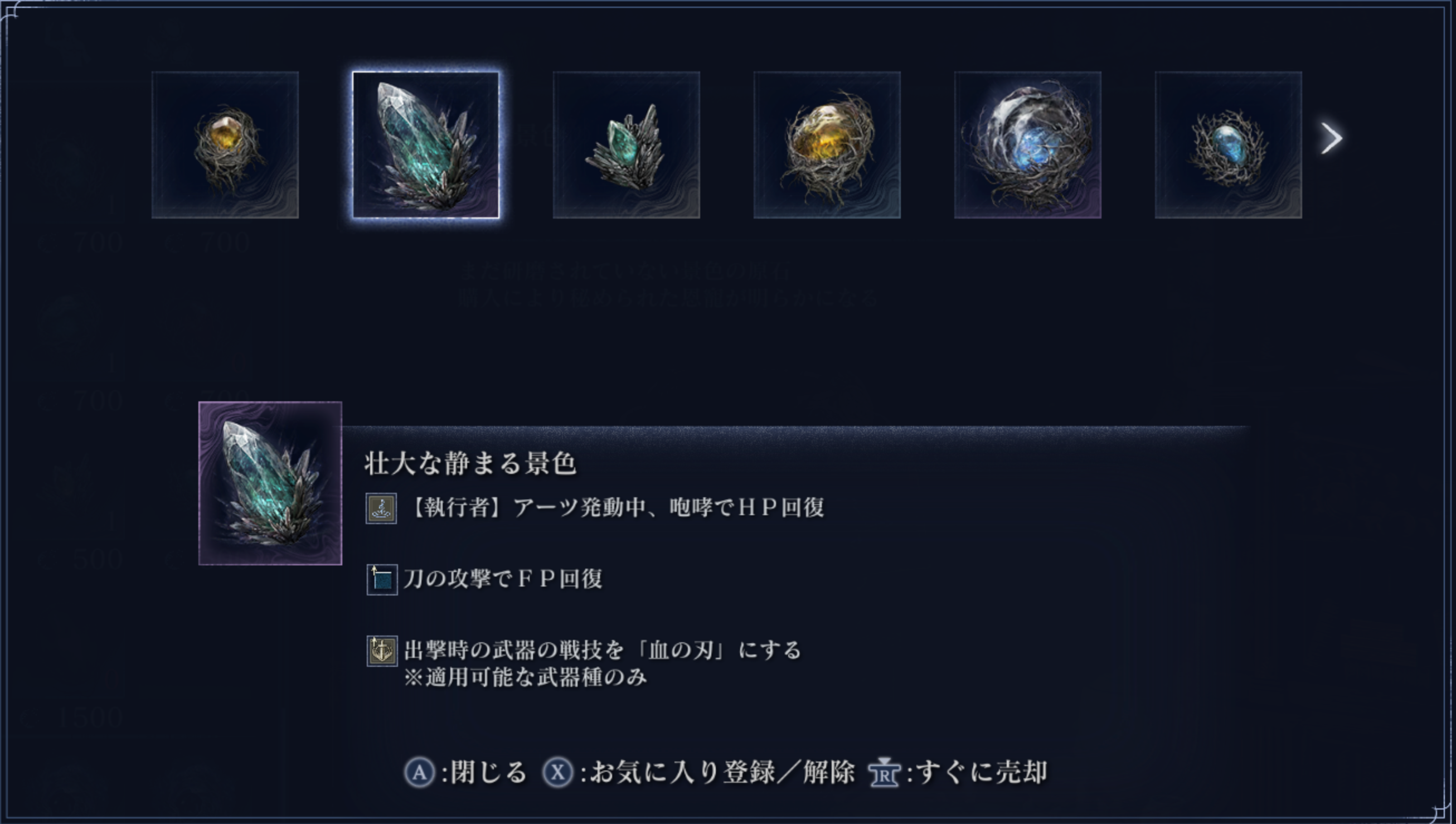Click the 「血の刃」 weapon skill effect text
The height and width of the screenshot is (824, 1456).
pyautogui.click(x=603, y=663)
